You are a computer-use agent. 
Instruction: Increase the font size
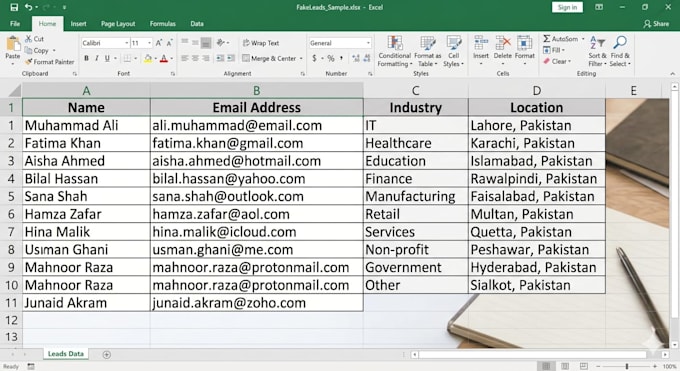159,43
